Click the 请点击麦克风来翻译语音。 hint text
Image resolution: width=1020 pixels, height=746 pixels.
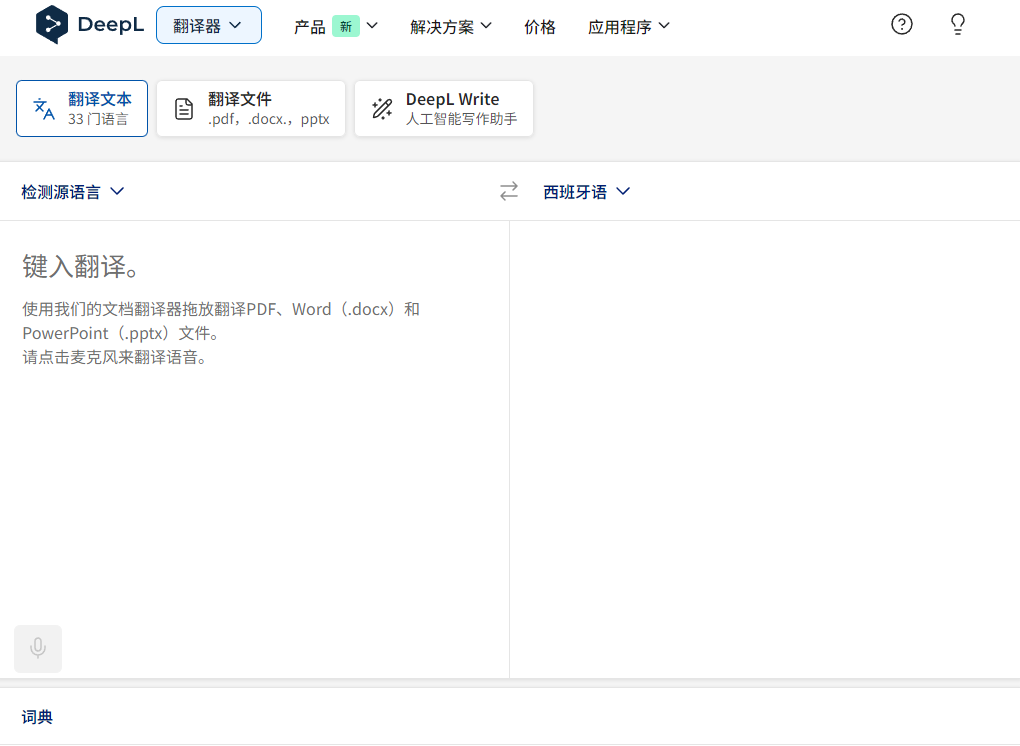tap(114, 357)
